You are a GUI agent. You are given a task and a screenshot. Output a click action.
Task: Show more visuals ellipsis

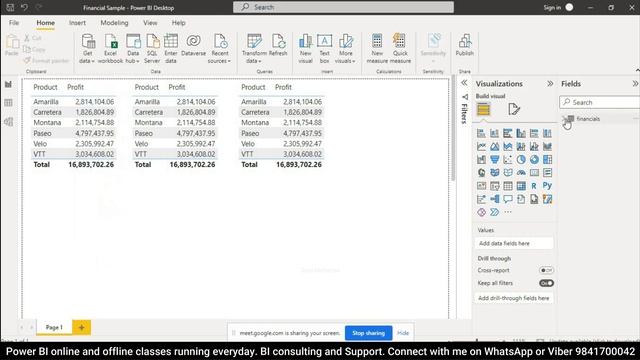coord(508,212)
